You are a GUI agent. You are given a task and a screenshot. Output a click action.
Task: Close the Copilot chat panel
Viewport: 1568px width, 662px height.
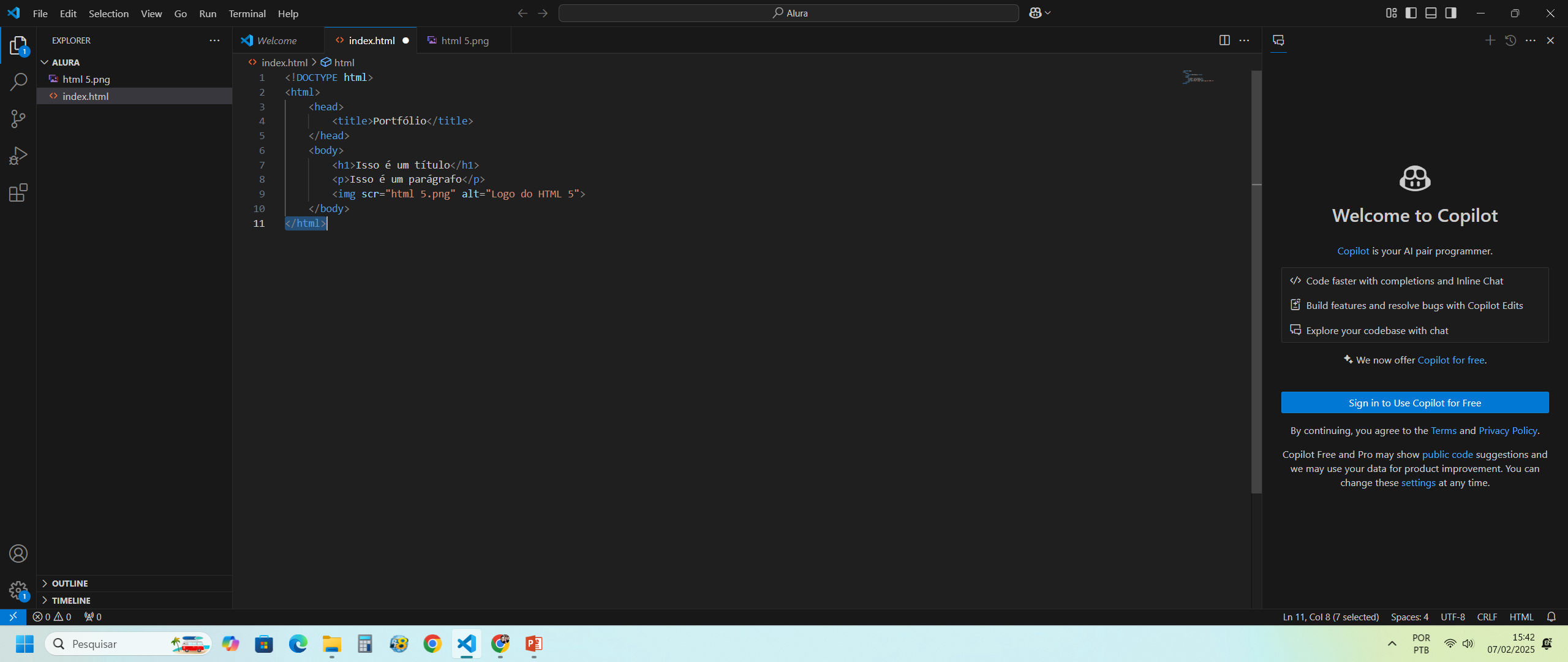coord(1551,40)
